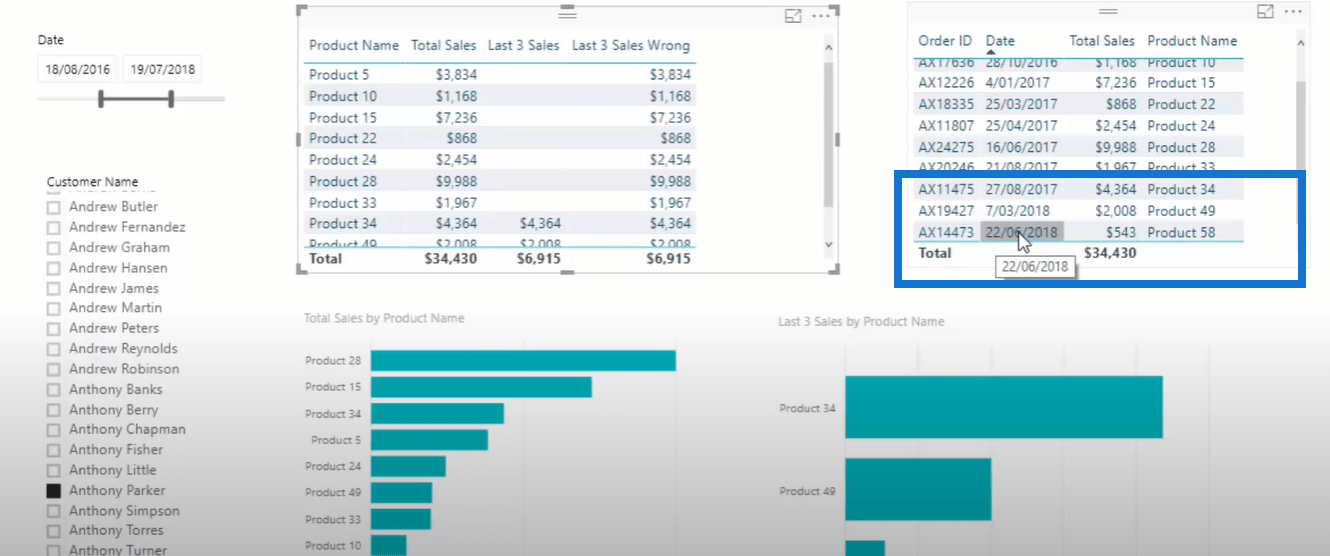The width and height of the screenshot is (1330, 556).
Task: Tick the Anthony Chapman checkbox
Action: [x=53, y=429]
